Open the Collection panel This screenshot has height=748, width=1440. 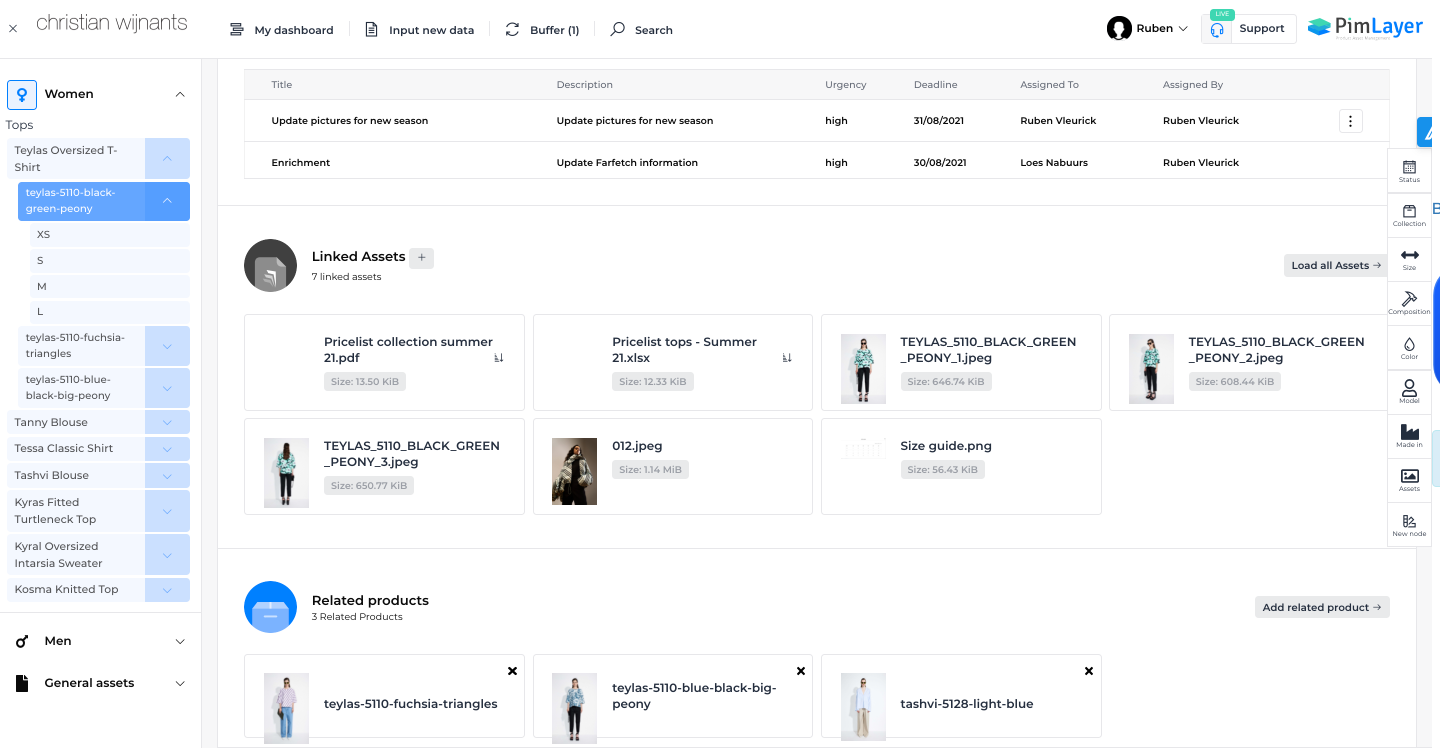1409,213
